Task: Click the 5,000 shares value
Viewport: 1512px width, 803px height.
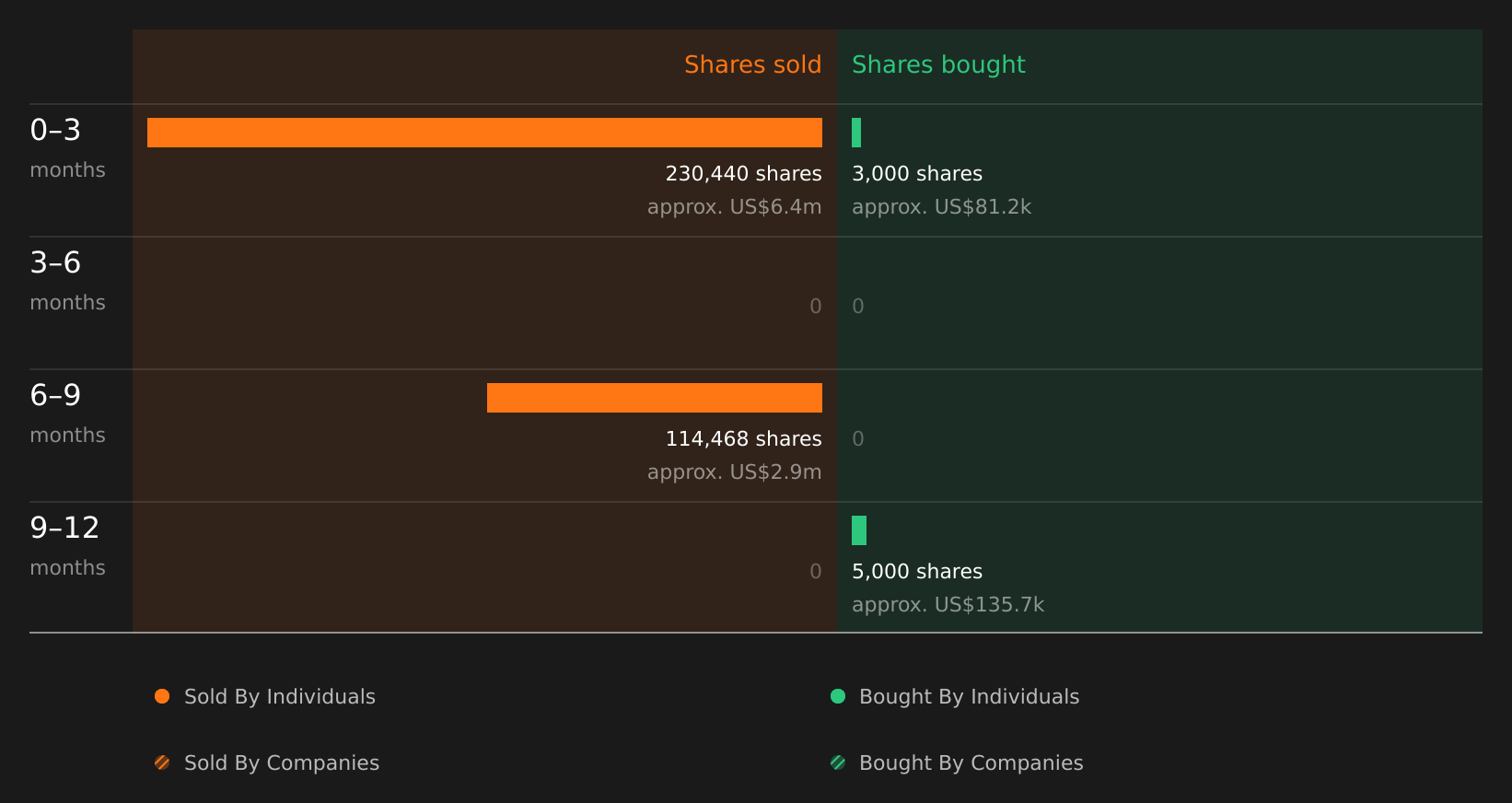Action: tap(917, 571)
